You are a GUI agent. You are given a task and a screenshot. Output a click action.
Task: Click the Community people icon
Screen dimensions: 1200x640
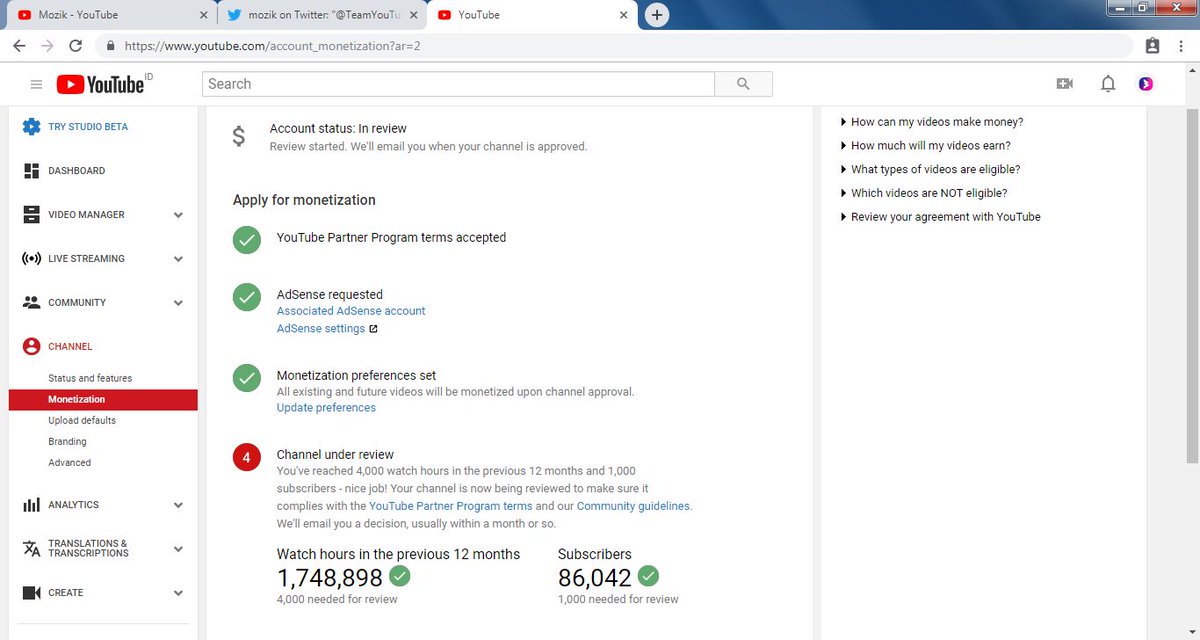click(32, 302)
